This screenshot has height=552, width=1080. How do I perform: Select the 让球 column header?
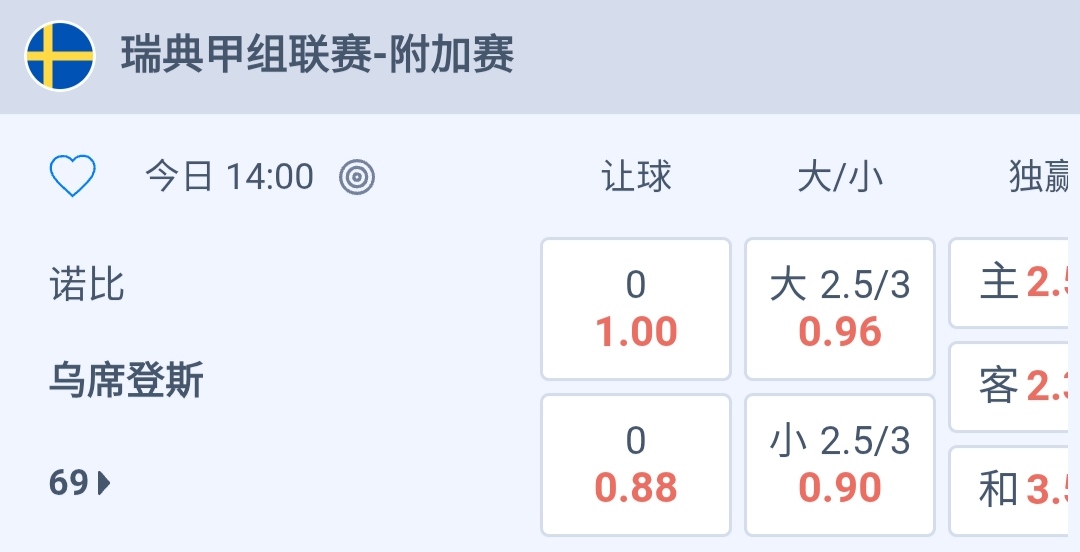coord(636,178)
